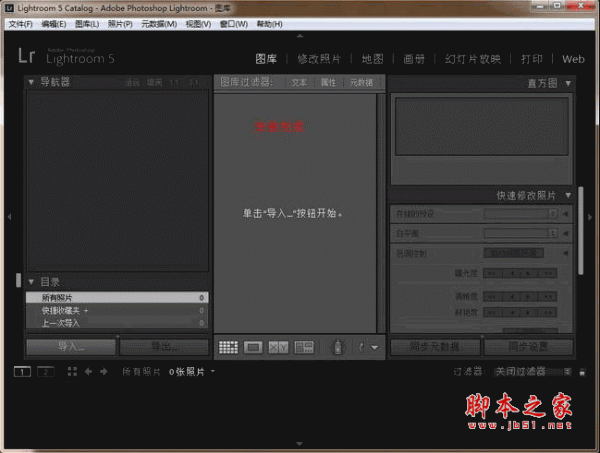Switch to the 修改照片 module
Image resolution: width=600 pixels, height=453 pixels.
319,59
